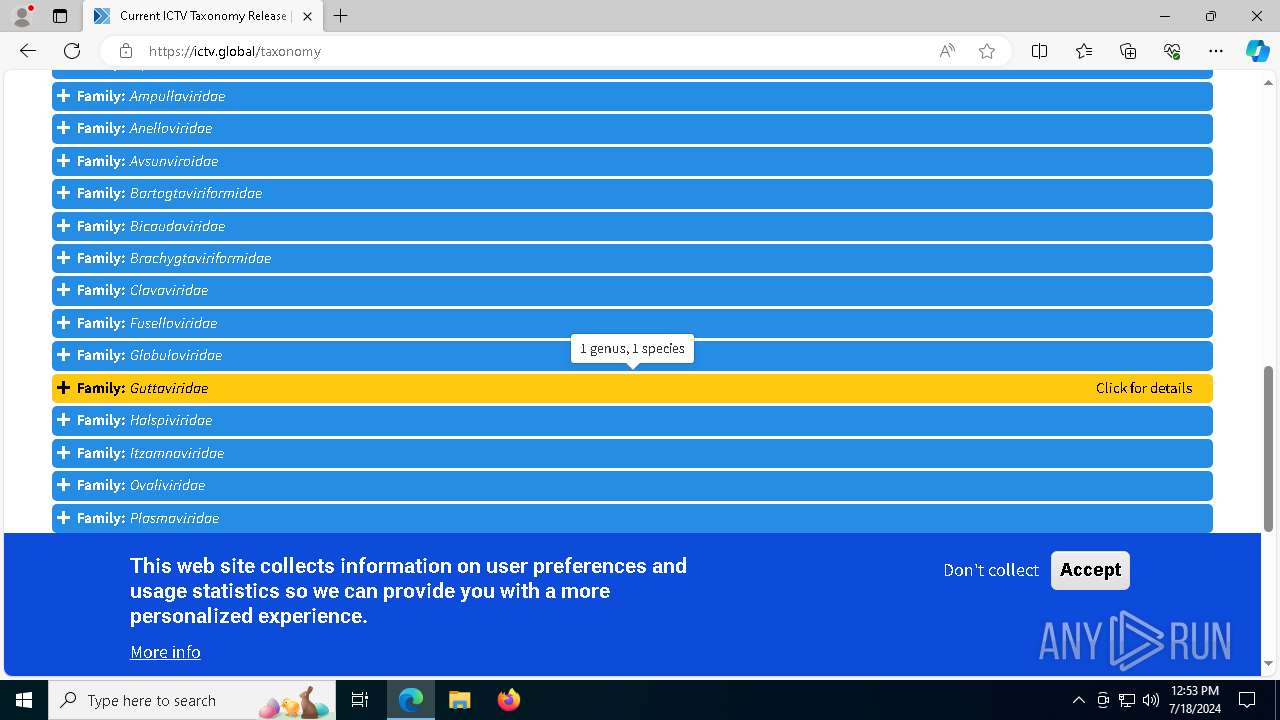Expand the Clavaviridae family plus icon

(x=64, y=290)
